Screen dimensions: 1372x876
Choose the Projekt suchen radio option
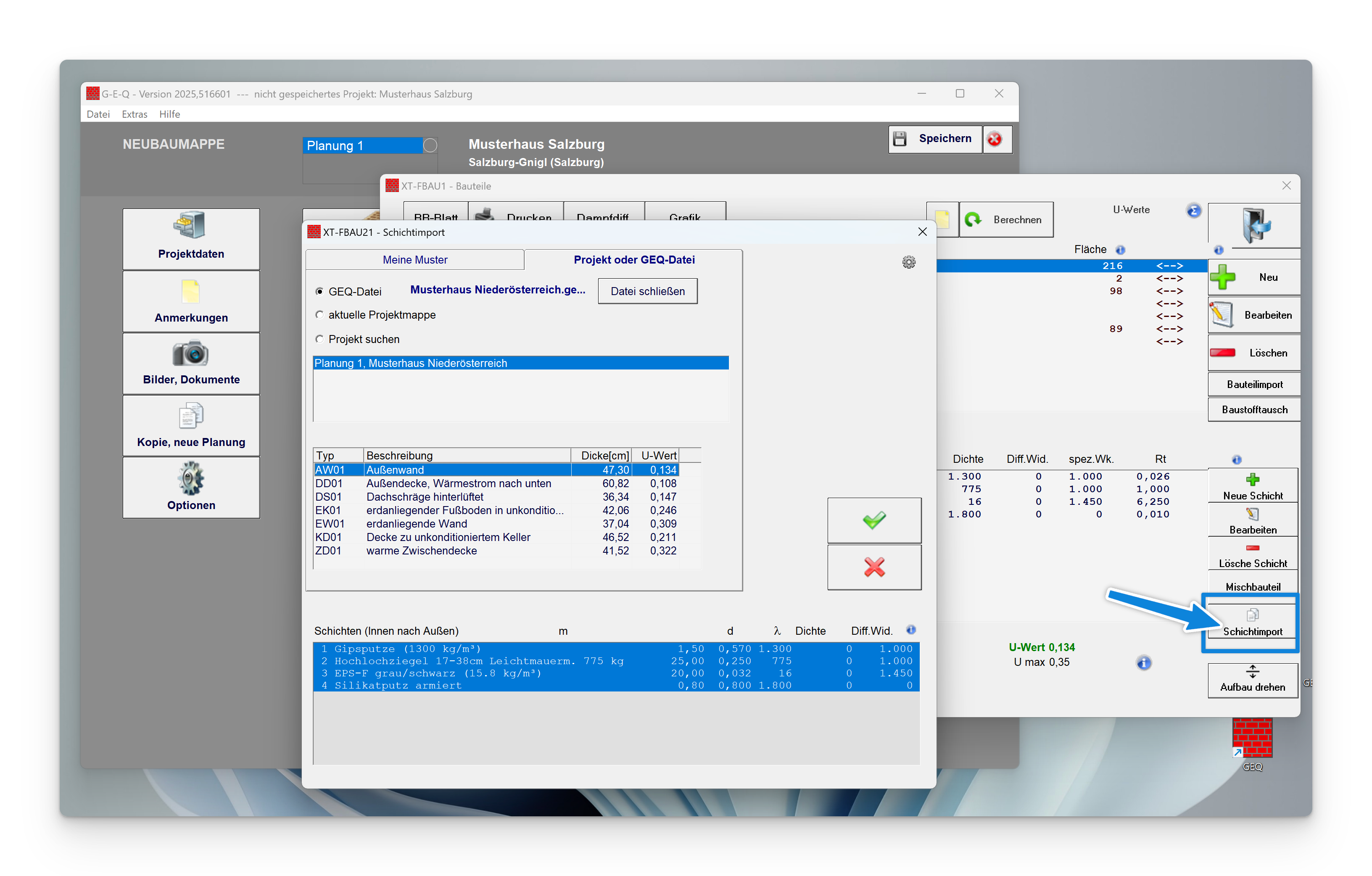coord(319,339)
